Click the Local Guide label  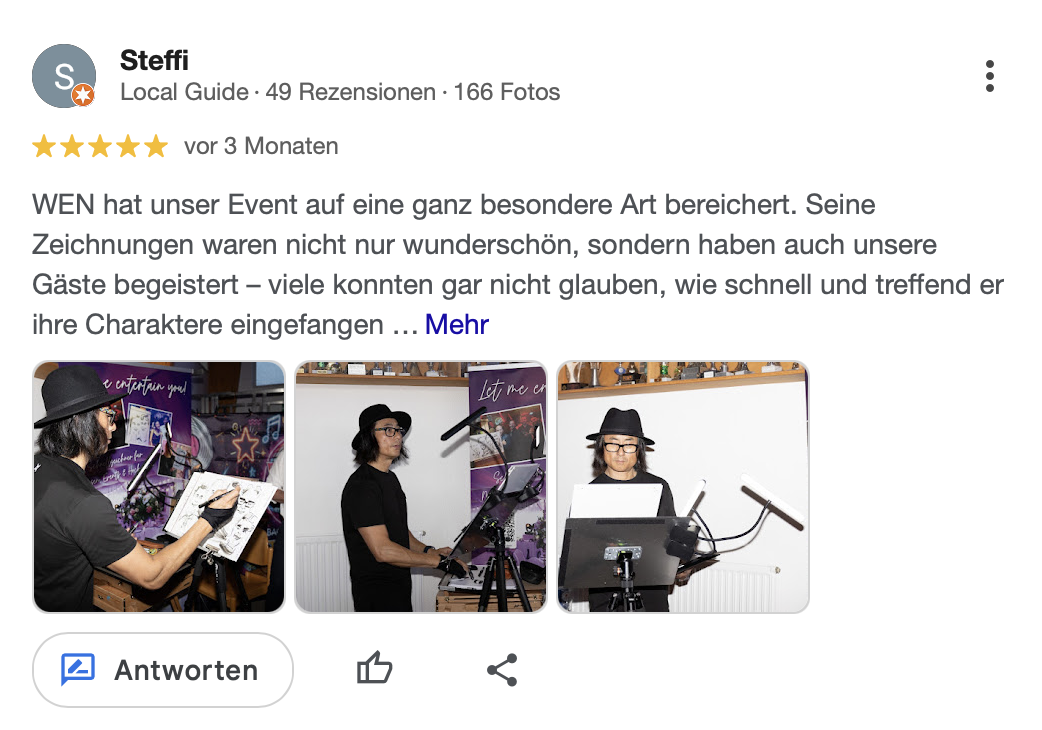pos(184,92)
